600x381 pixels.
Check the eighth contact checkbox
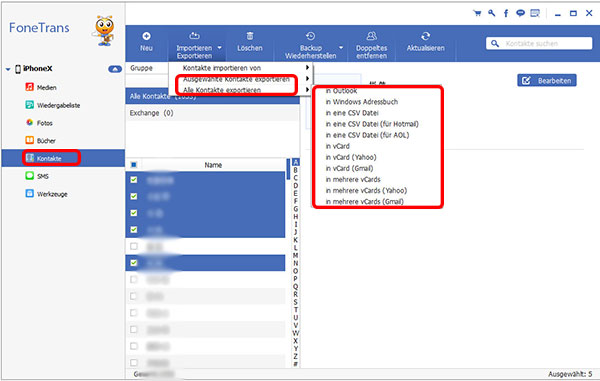coord(134,296)
